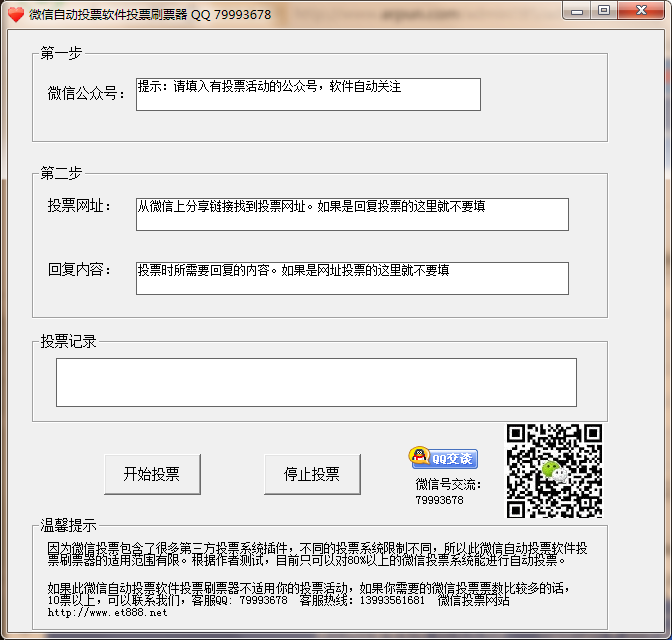Minimize the voting software window
This screenshot has width=672, height=640.
[577, 11]
